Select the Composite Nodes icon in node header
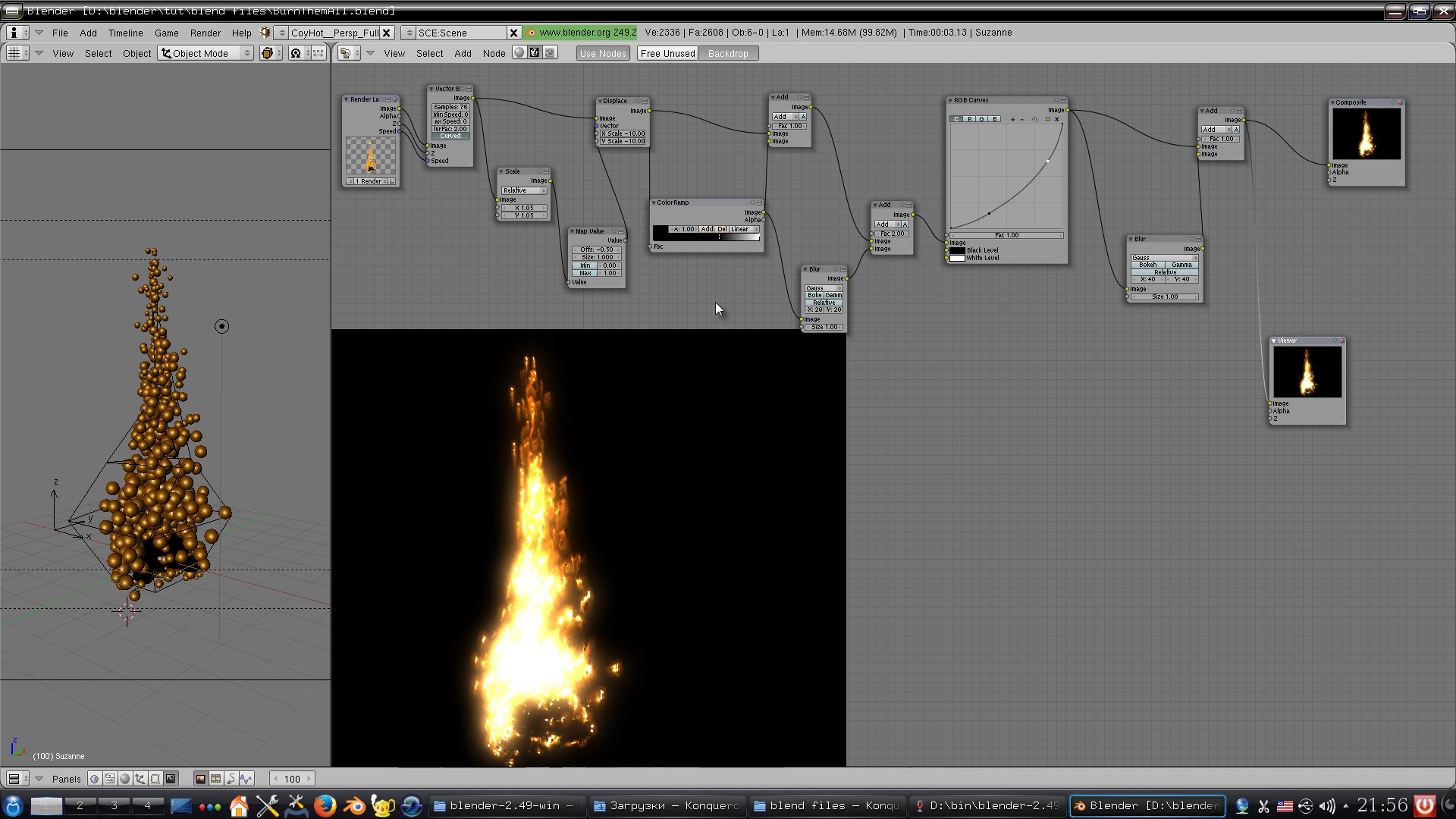 [x=535, y=53]
